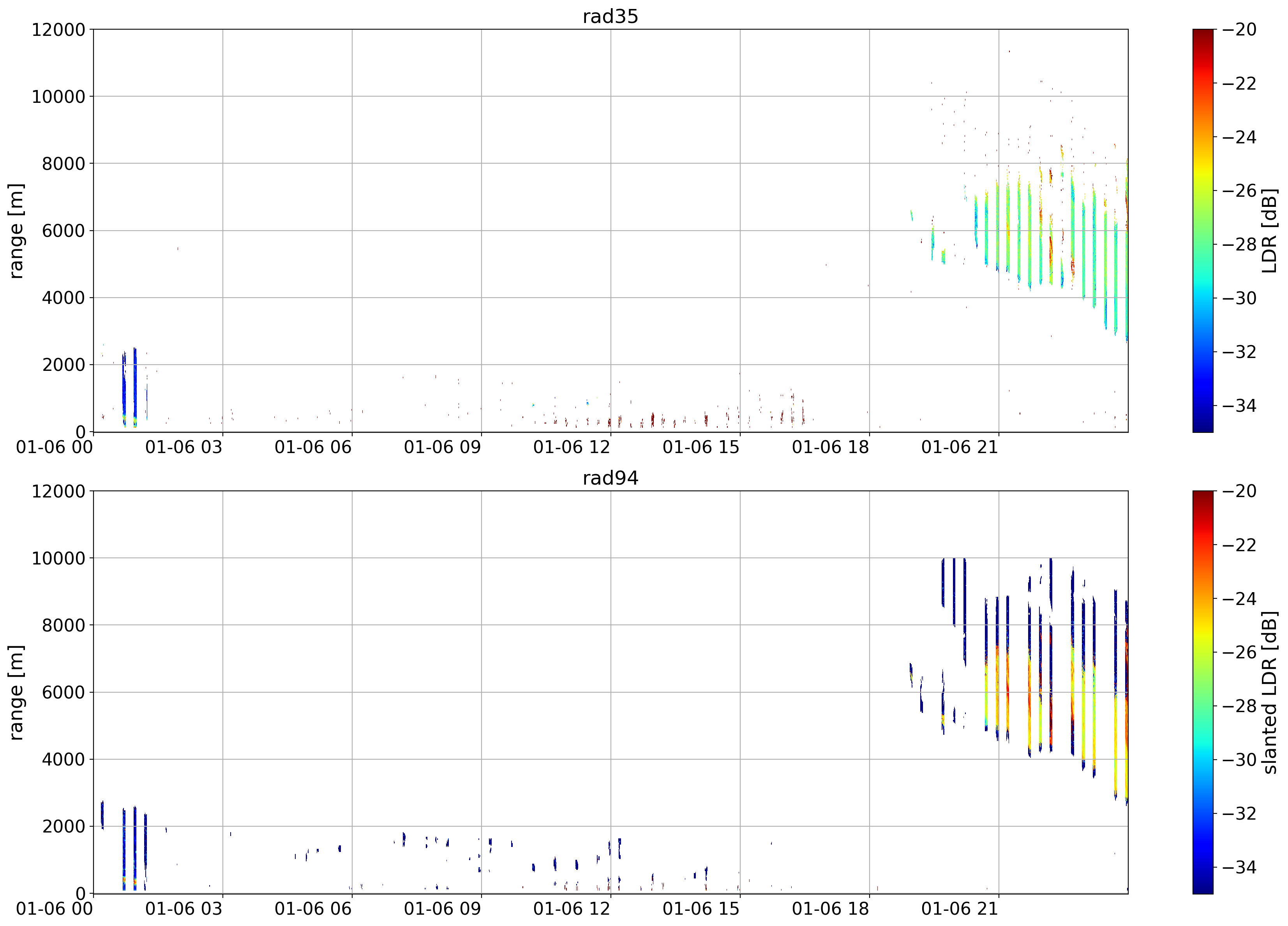Click the 01-06 15 x-tick under rad94

pos(701,909)
